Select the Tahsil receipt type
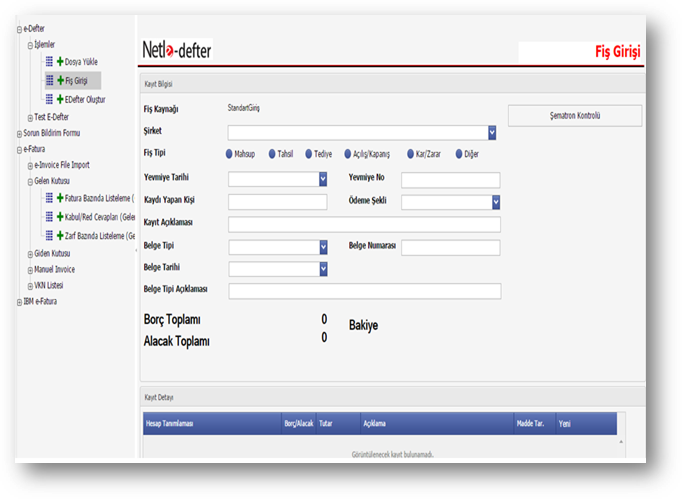Screen dimensions: 682x499 point(272,154)
